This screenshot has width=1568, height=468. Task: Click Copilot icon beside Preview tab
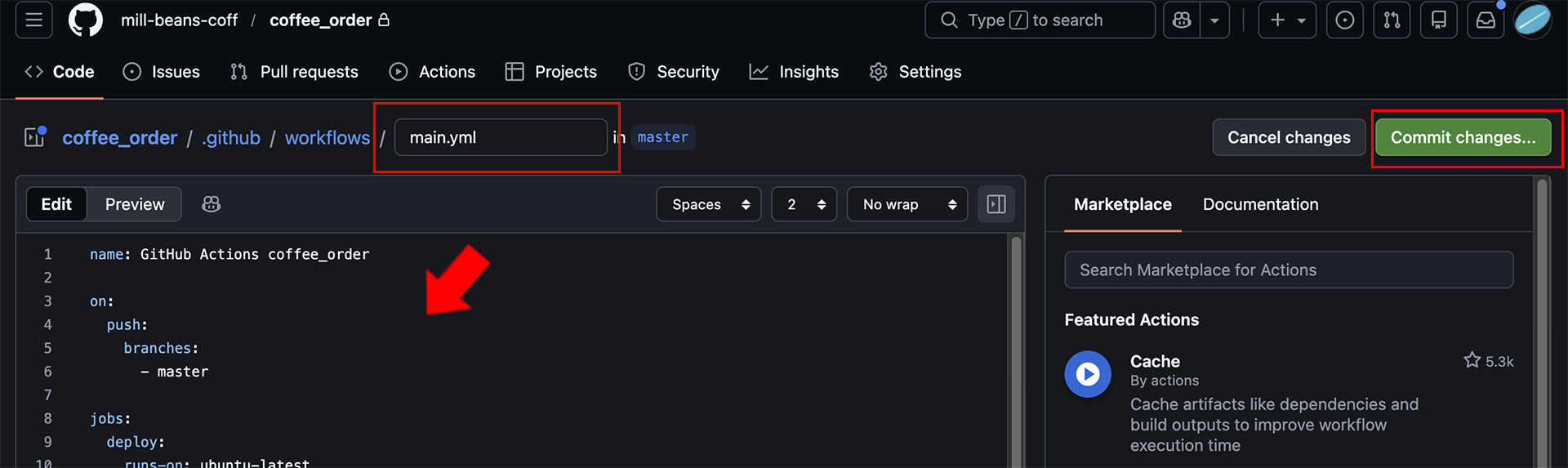[212, 204]
